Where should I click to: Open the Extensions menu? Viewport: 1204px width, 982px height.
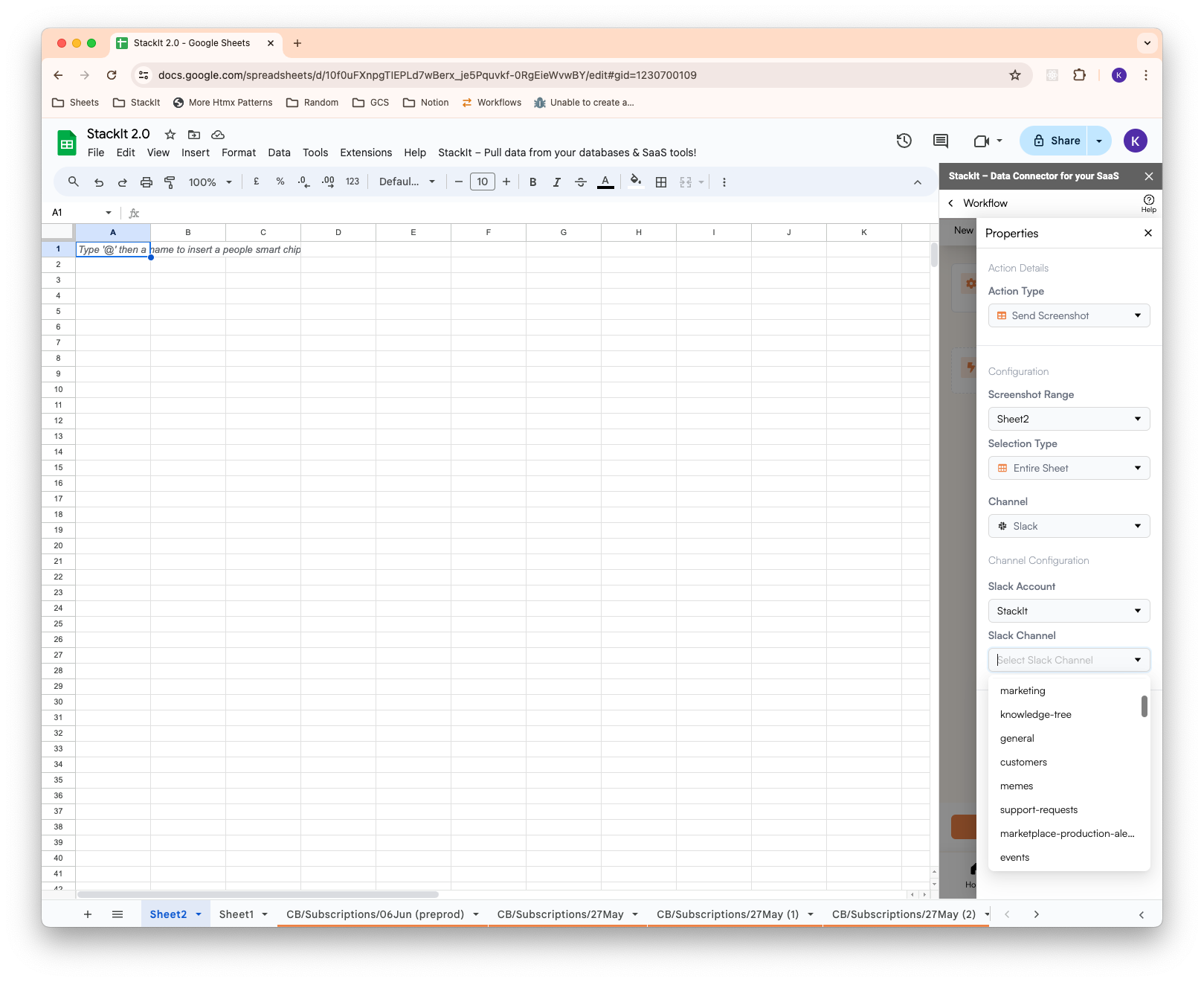(366, 153)
